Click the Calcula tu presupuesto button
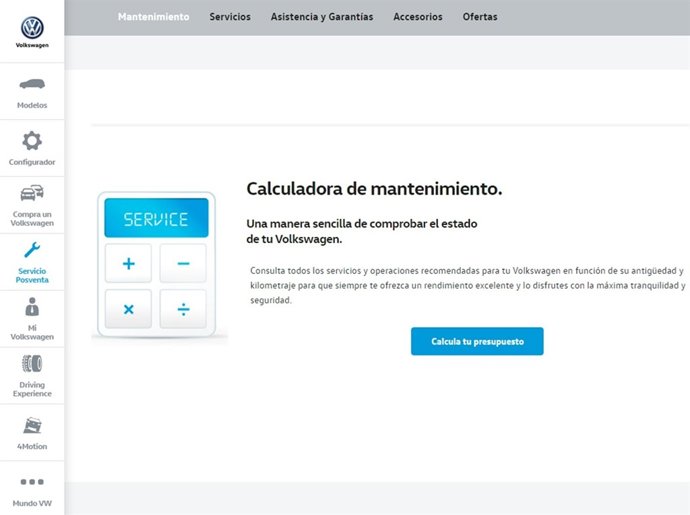 click(477, 341)
